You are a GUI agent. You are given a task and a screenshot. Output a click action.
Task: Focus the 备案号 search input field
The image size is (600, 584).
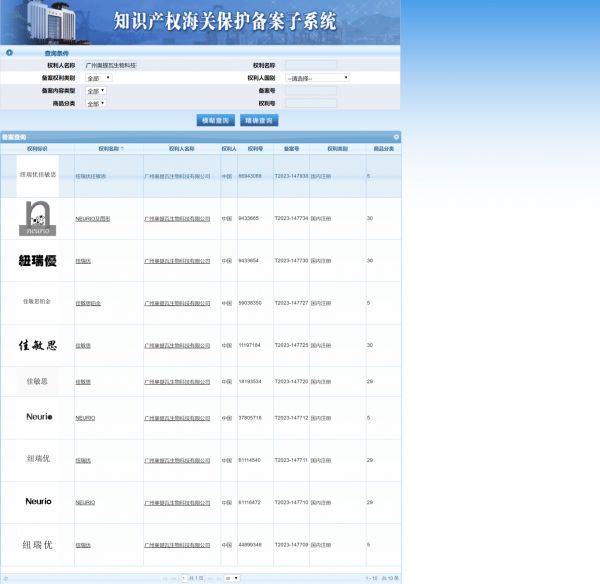coord(310,90)
